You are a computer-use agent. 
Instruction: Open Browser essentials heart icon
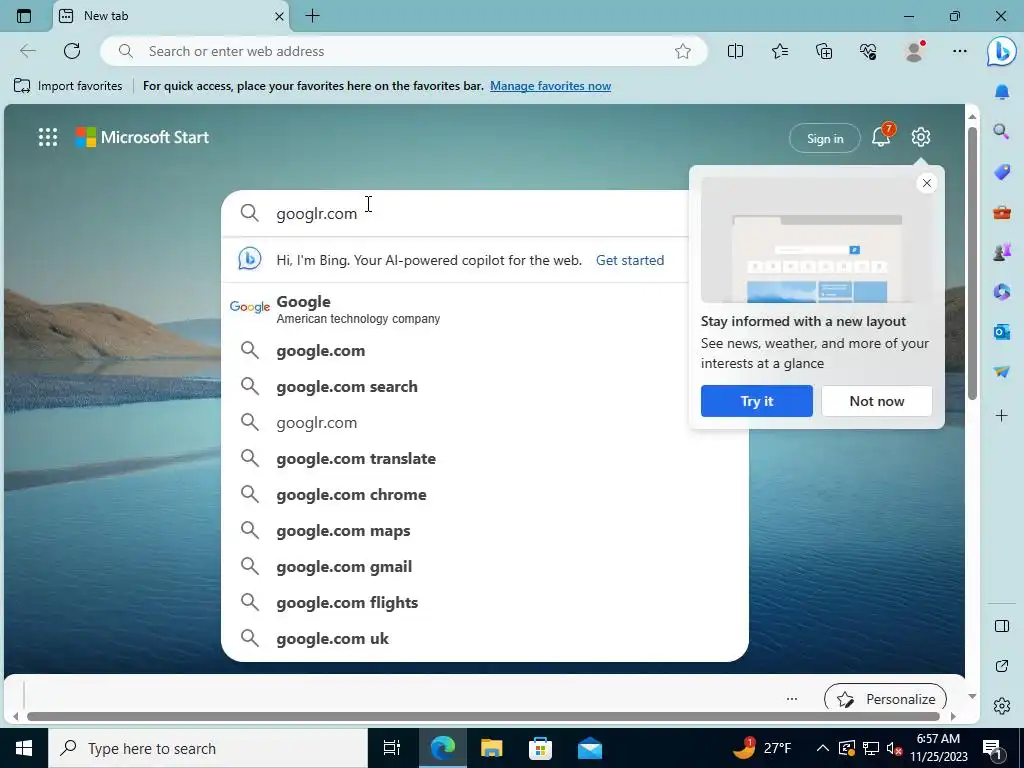[x=869, y=51]
